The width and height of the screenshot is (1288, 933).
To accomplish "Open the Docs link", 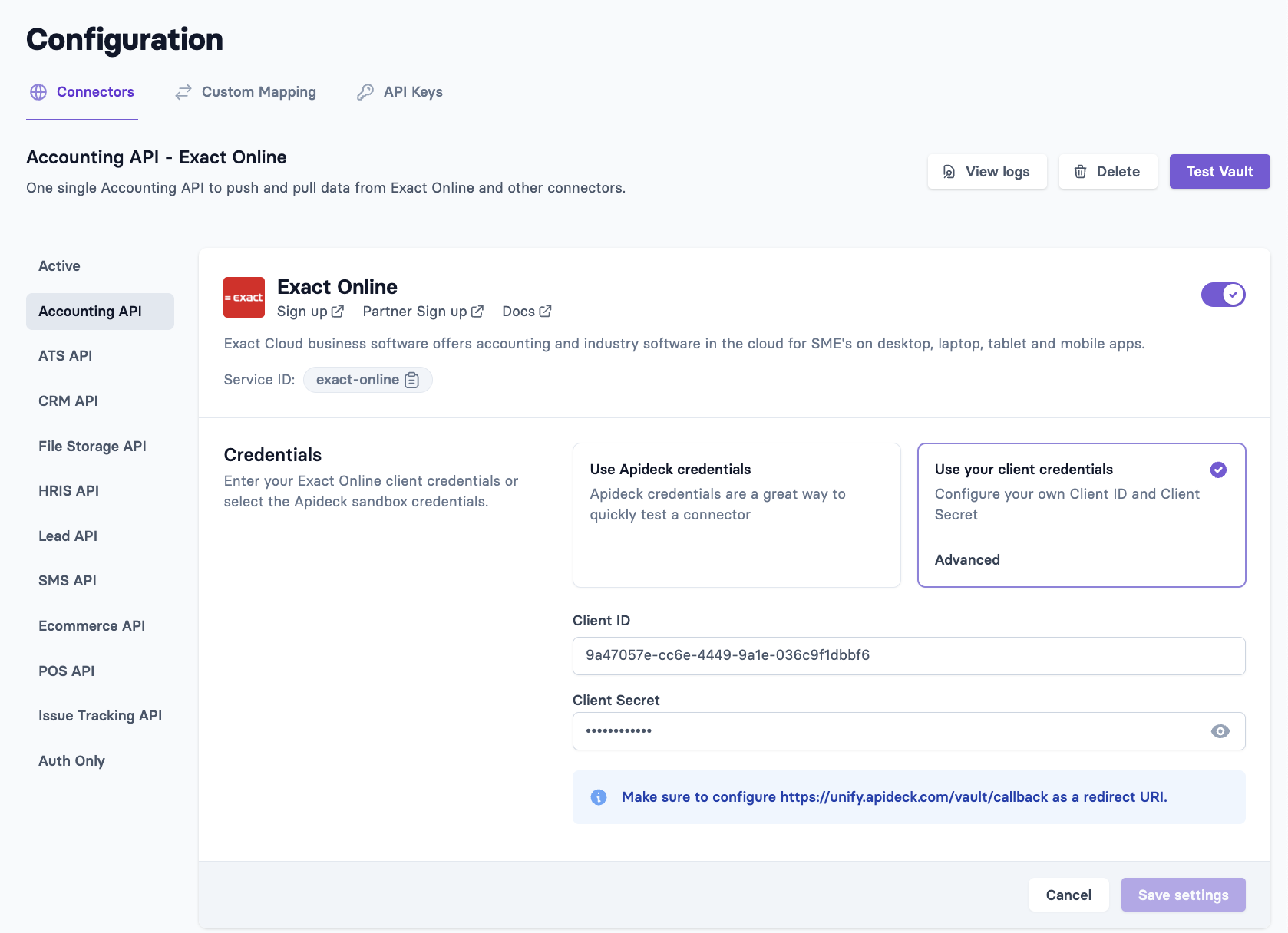I will pyautogui.click(x=527, y=312).
